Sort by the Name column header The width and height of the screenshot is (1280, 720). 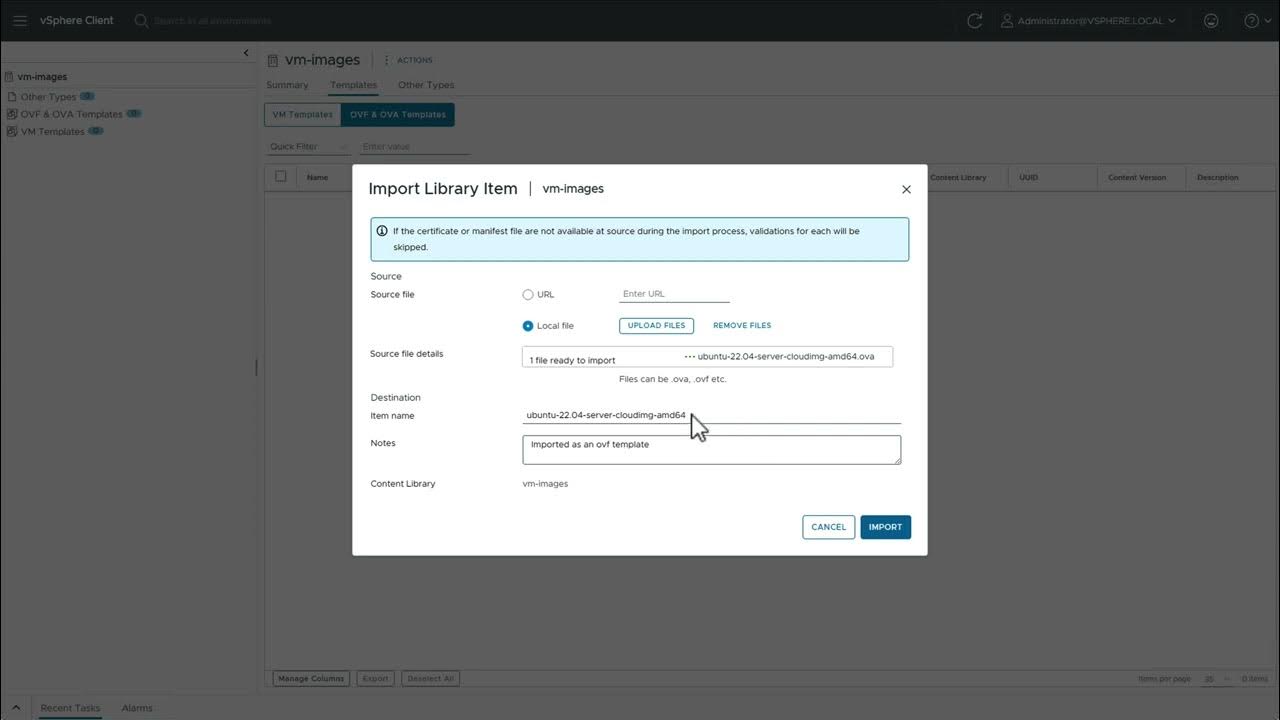(x=317, y=178)
